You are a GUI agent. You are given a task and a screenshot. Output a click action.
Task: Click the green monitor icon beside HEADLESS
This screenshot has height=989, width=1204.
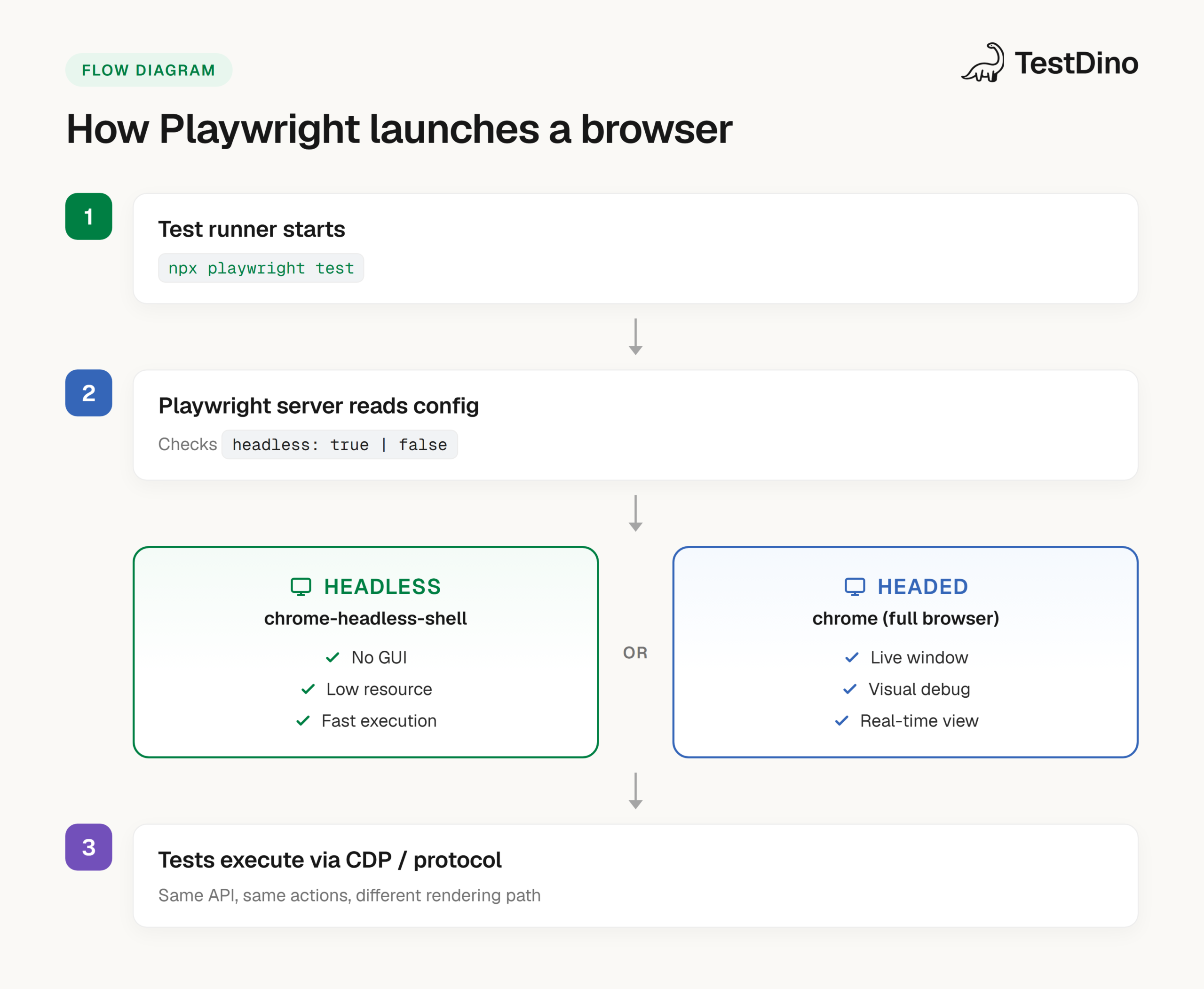tap(301, 587)
